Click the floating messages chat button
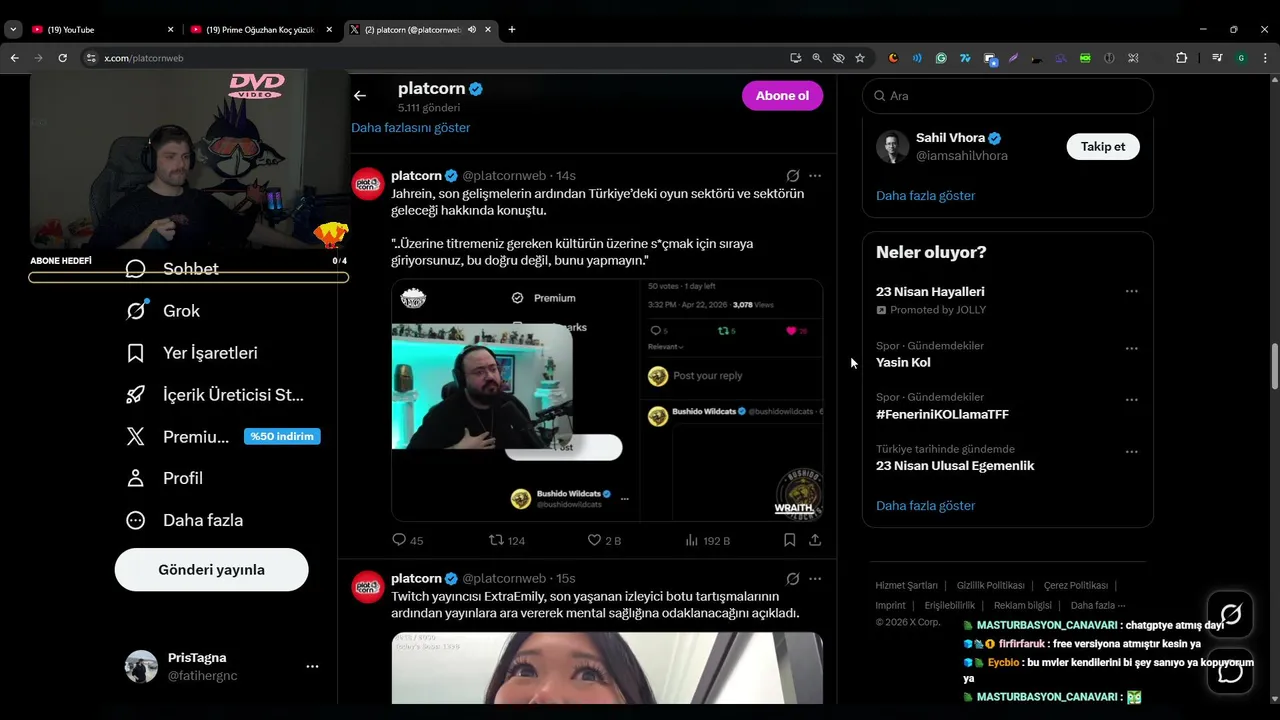 tap(1230, 671)
